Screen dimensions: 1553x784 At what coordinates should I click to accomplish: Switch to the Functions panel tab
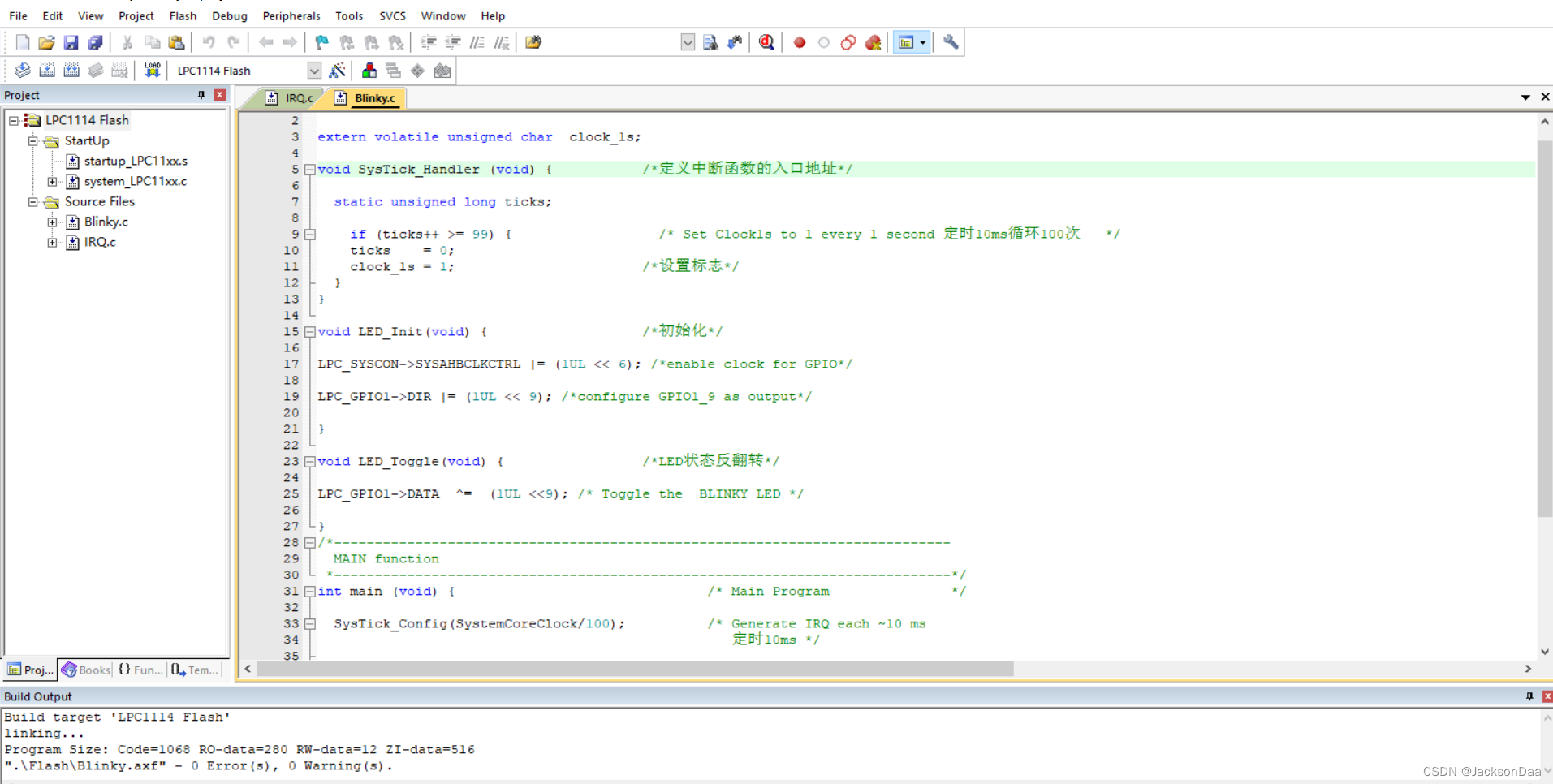[x=140, y=670]
